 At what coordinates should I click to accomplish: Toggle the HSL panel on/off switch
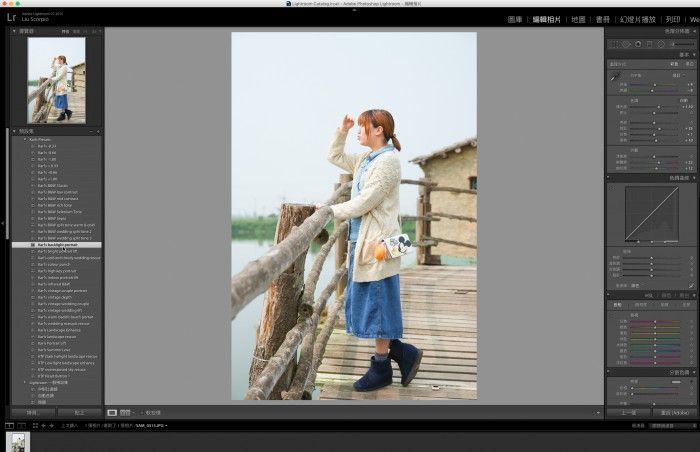(x=608, y=296)
